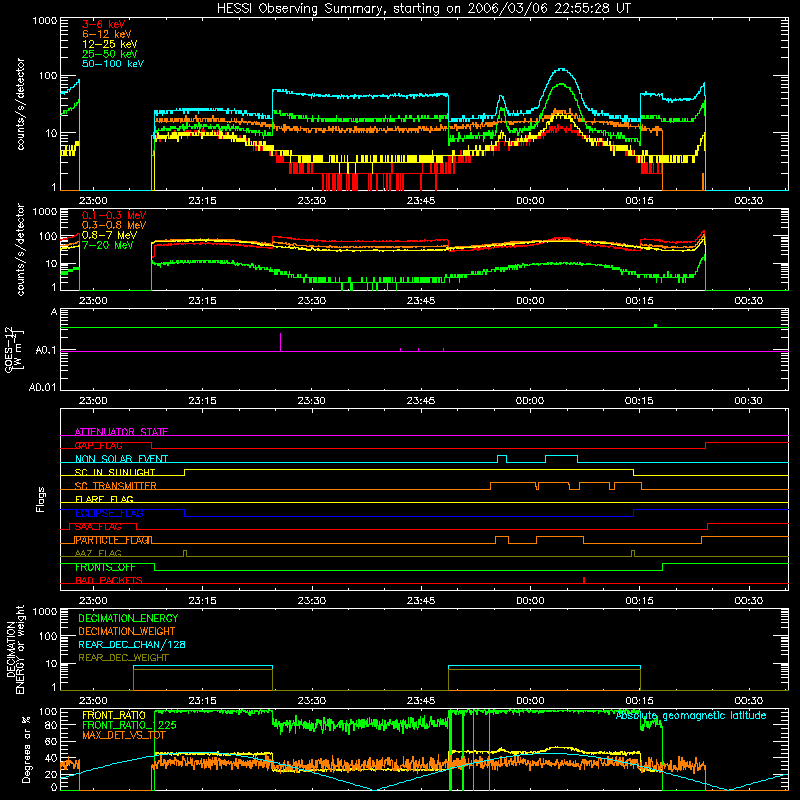
Task: Click the DECIMATION ENERGY or weight axis label
Action: [15, 650]
